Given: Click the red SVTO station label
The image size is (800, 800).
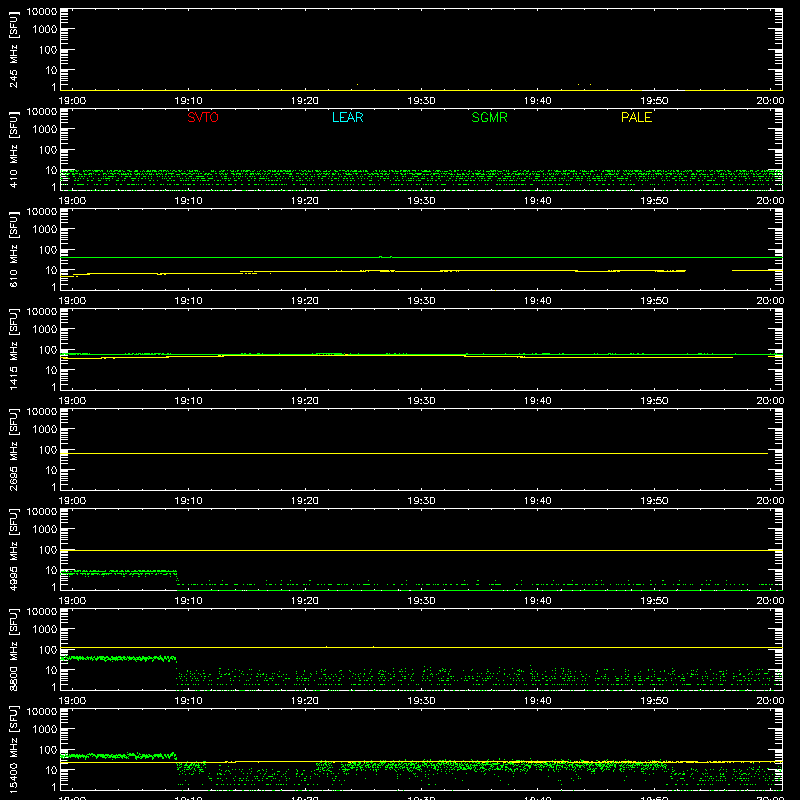Looking at the screenshot, I should click(x=203, y=117).
